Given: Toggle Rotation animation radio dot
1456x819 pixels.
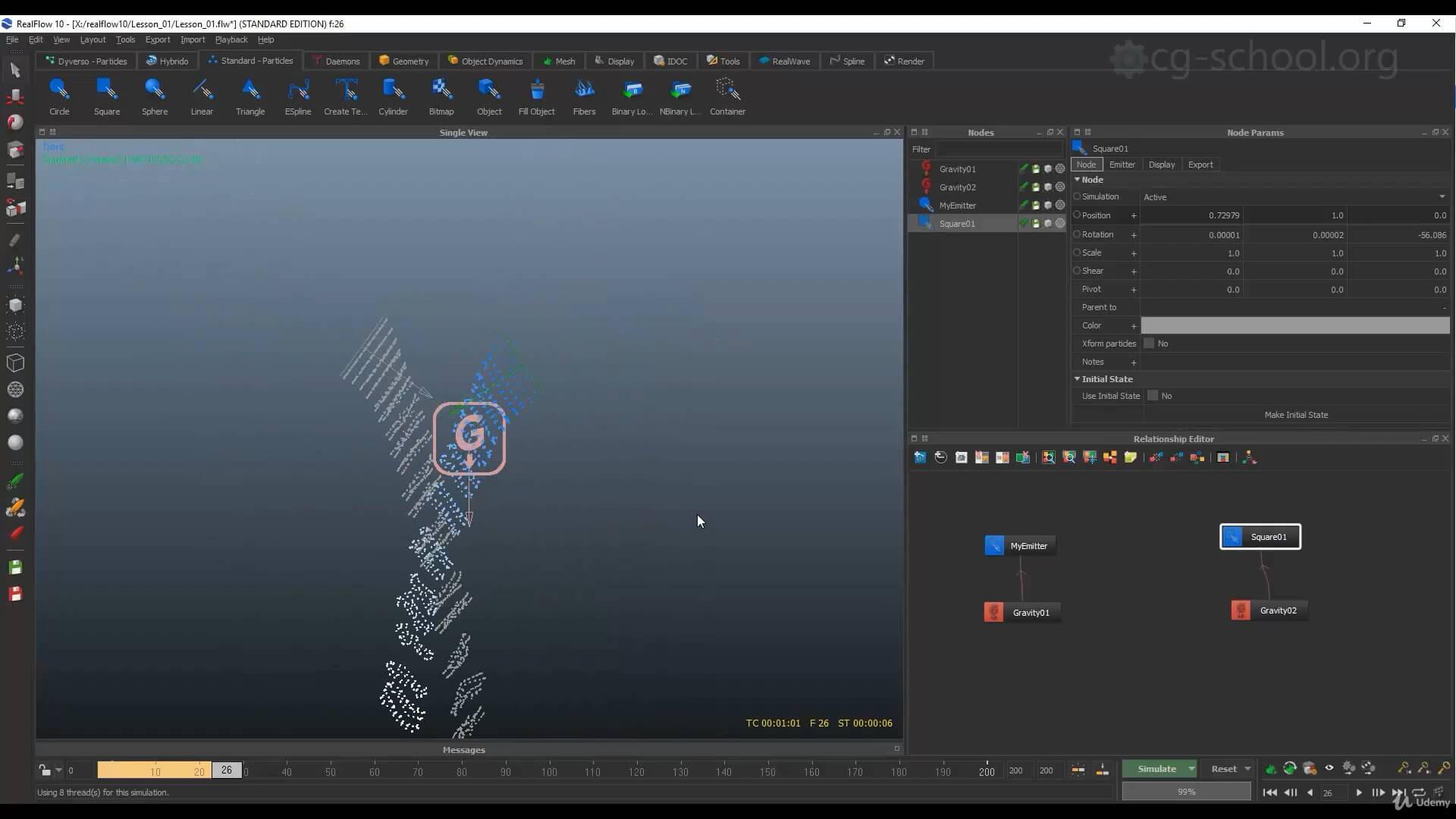Looking at the screenshot, I should 1077,234.
